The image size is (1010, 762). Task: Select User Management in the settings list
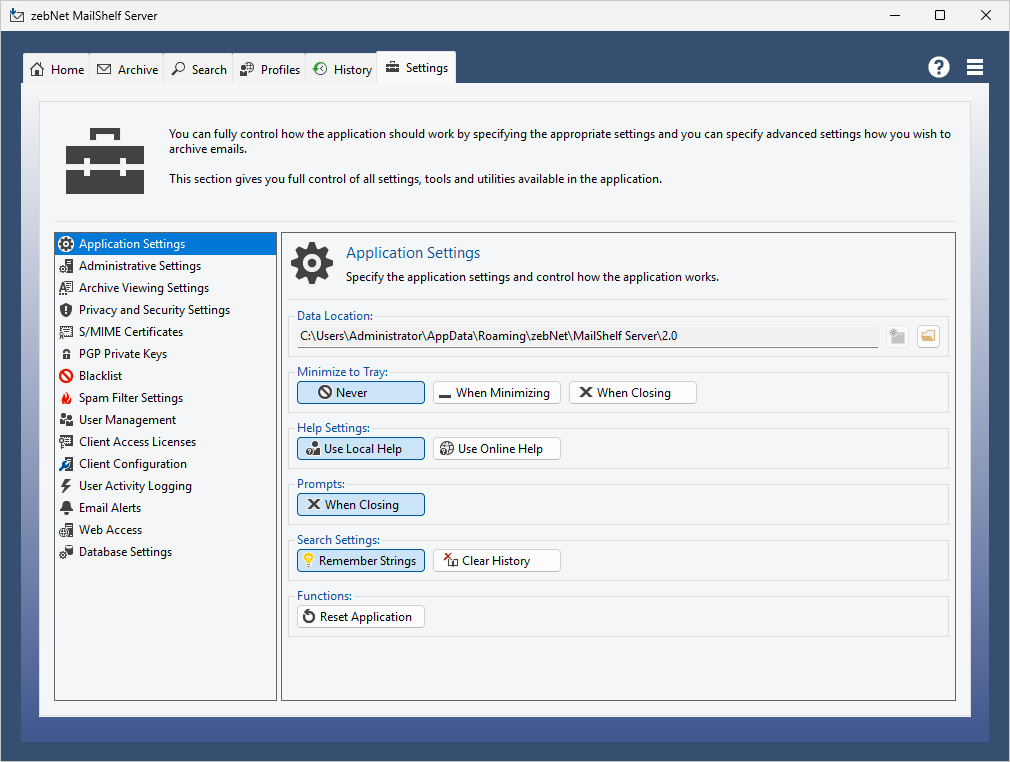tap(127, 420)
